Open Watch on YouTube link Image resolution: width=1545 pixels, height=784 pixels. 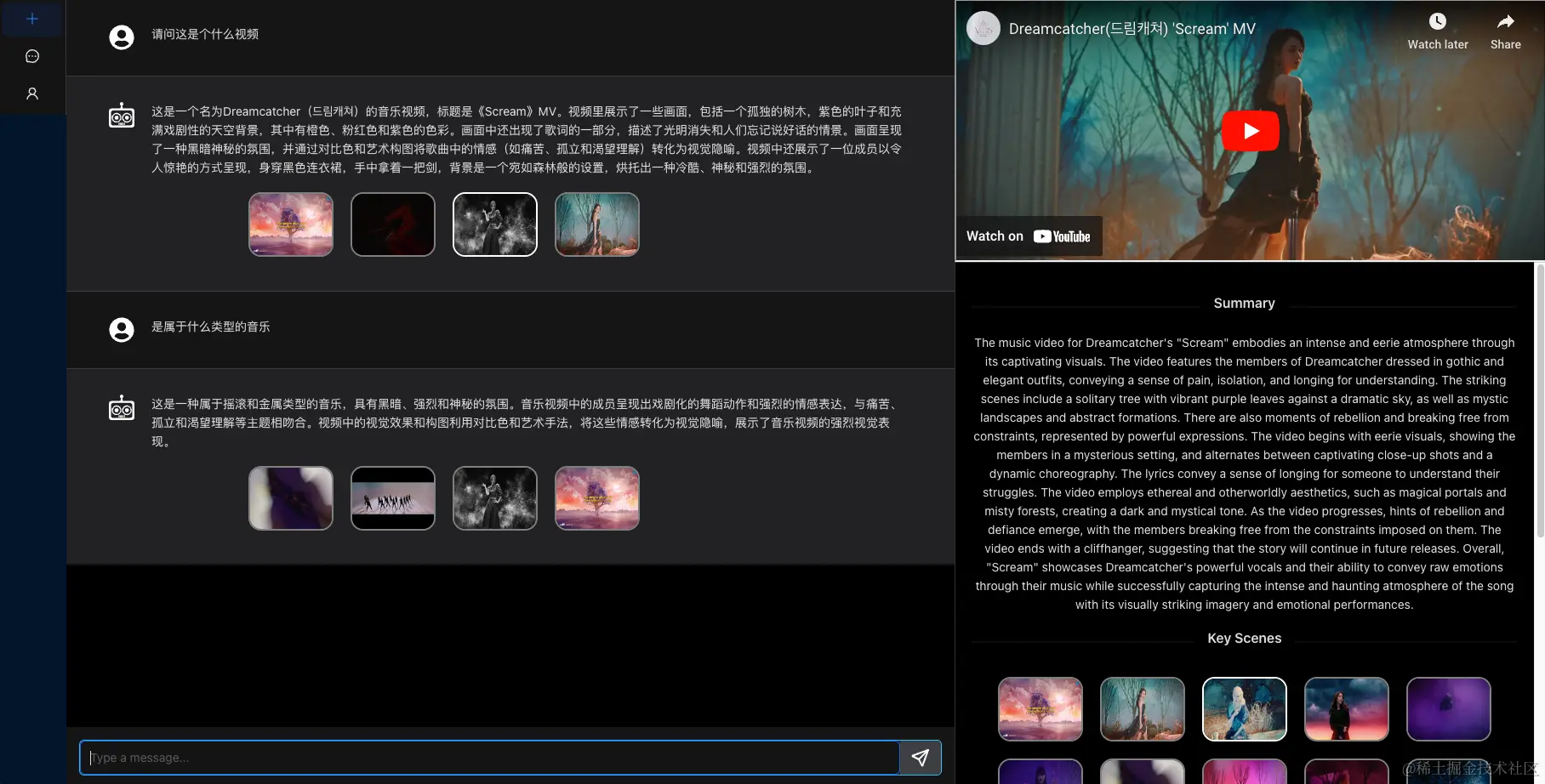(x=1029, y=236)
